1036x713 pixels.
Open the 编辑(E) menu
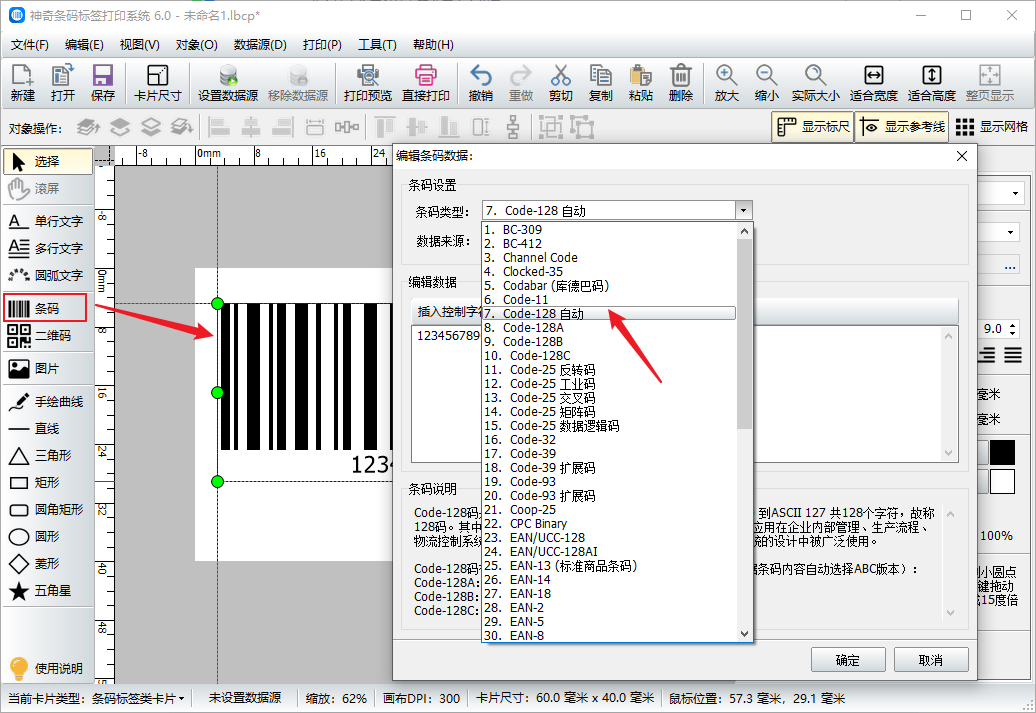click(84, 45)
